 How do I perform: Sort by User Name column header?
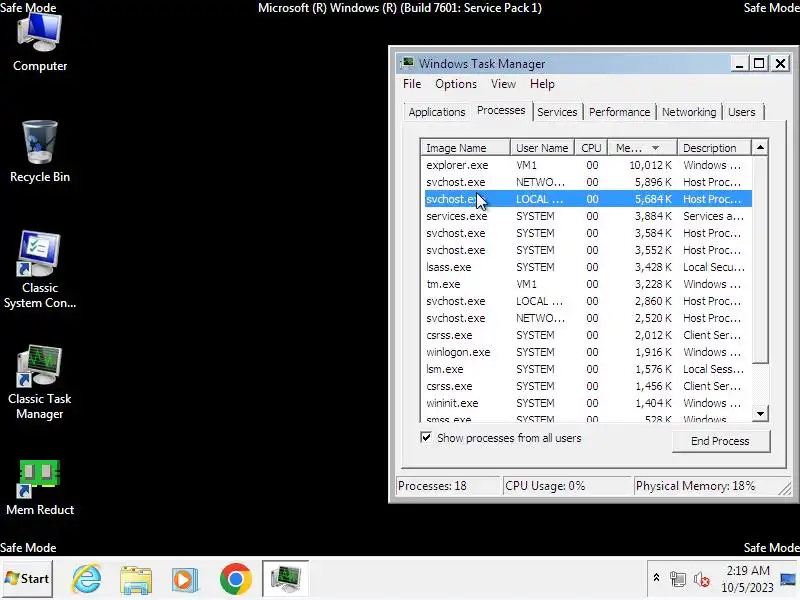(x=542, y=148)
